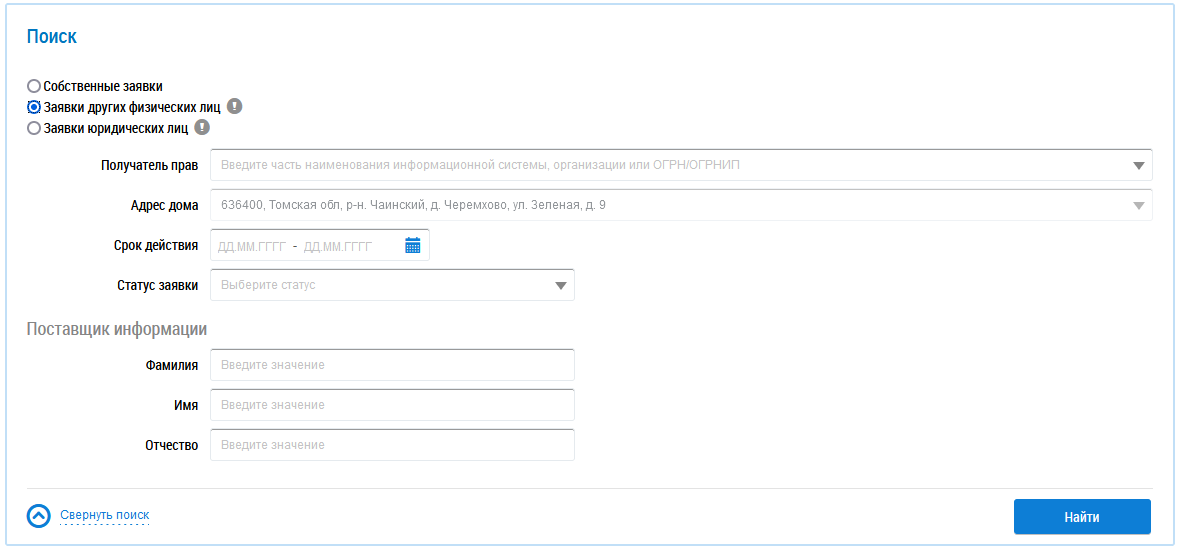This screenshot has width=1181, height=549.
Task: Click the start date field in Срок действия
Action: click(x=251, y=246)
